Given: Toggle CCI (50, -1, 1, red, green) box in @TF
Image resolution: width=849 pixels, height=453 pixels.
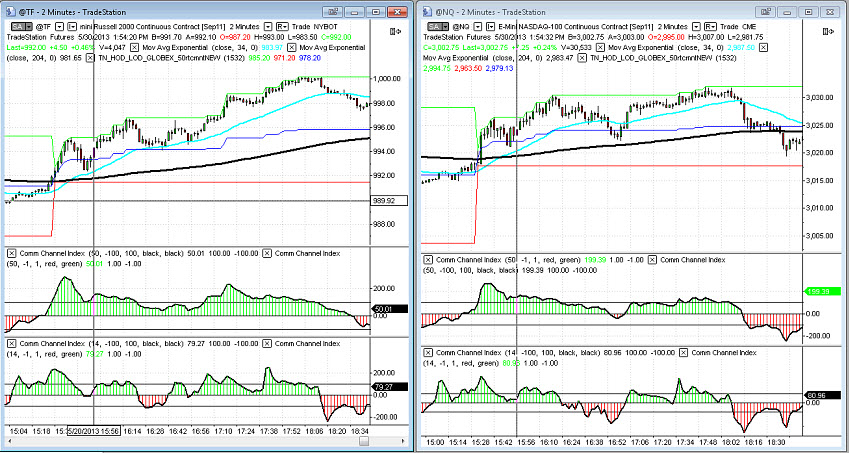Looking at the screenshot, I should 267,253.
